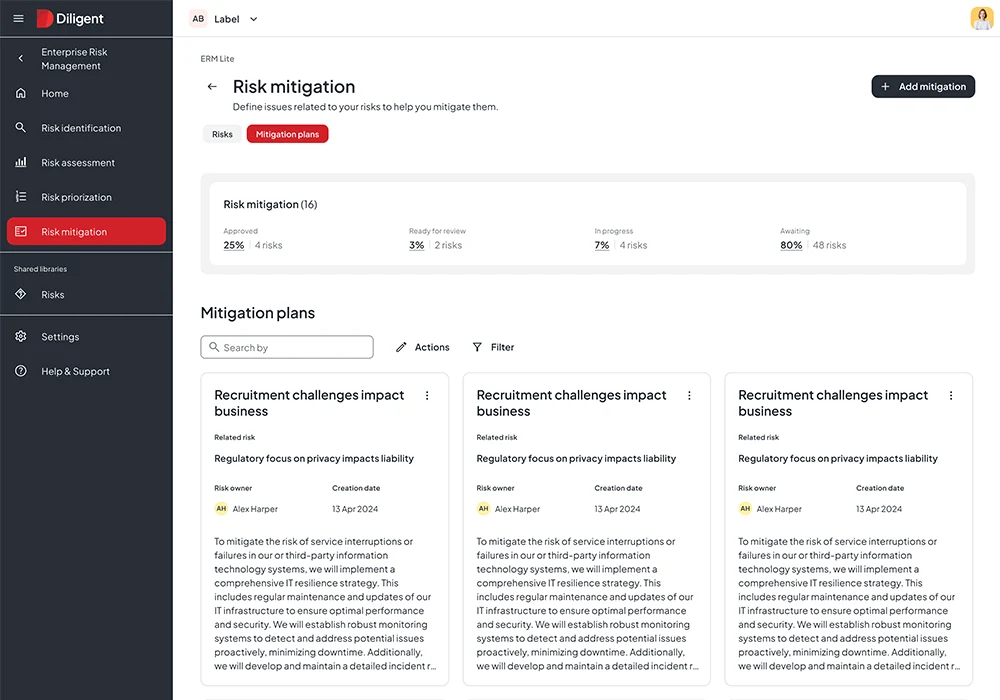
Task: Select Risk mitigation in the sidebar menu
Action: [87, 231]
